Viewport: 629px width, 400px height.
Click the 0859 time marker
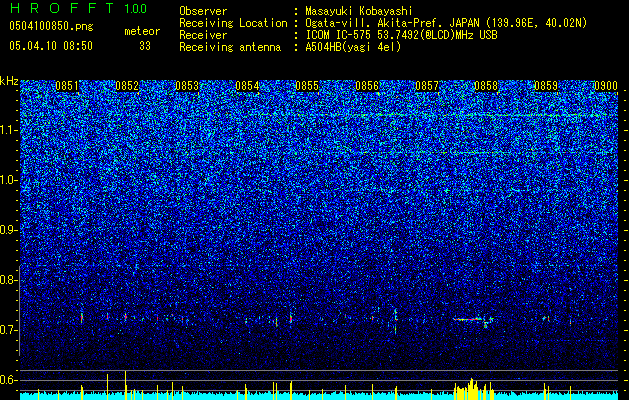(546, 86)
